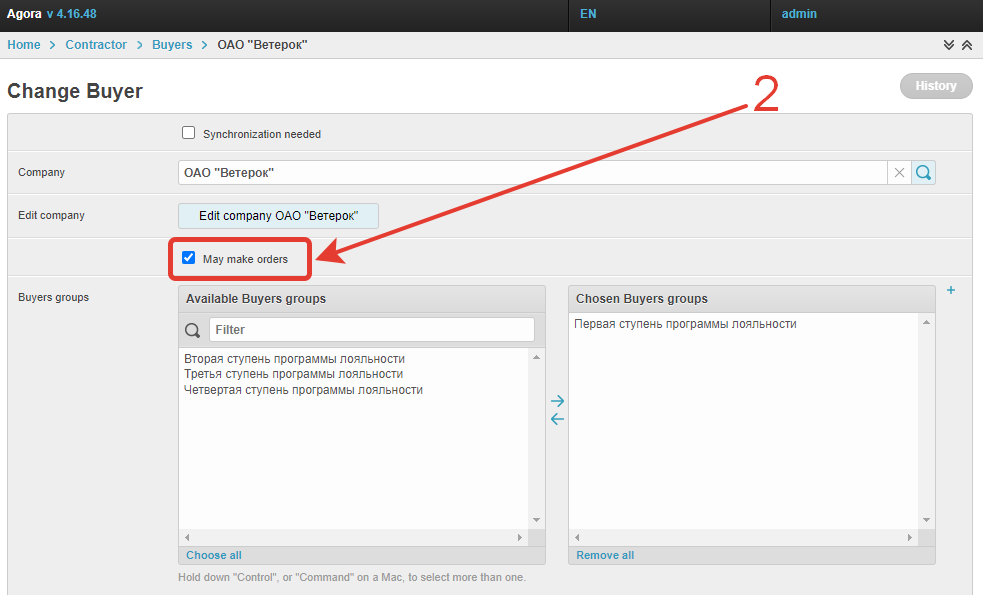Uncheck the May make orders checkbox

[188, 258]
